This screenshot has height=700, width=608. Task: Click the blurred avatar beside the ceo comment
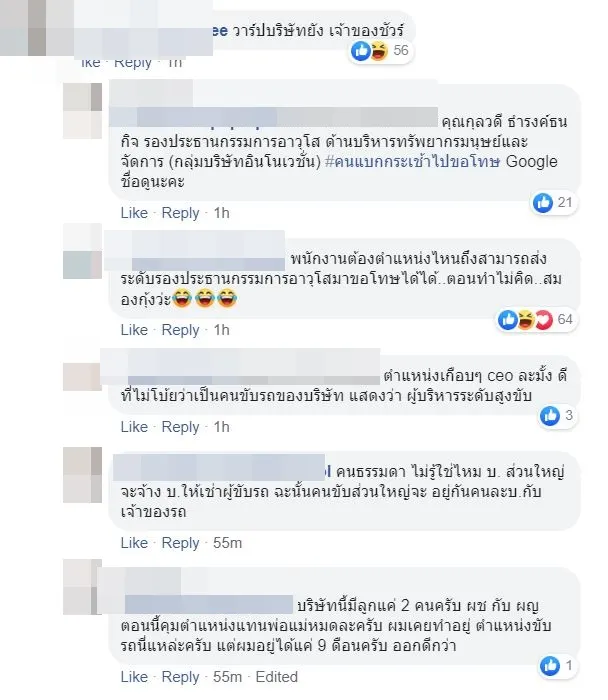tap(82, 377)
